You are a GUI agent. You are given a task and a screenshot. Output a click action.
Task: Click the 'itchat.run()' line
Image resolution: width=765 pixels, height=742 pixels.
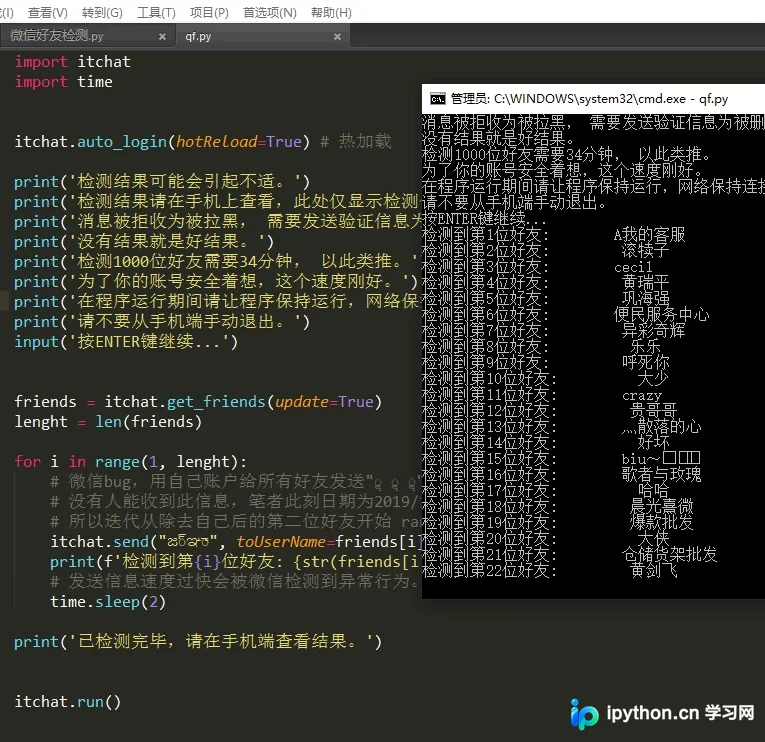[67, 702]
